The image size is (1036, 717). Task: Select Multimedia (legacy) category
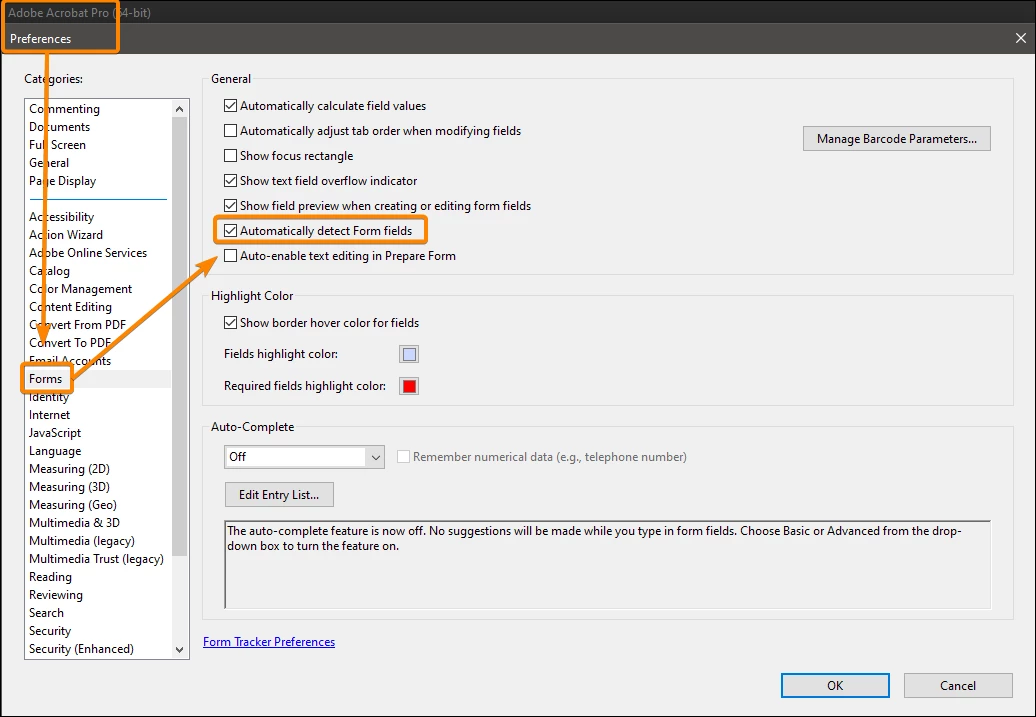point(82,541)
